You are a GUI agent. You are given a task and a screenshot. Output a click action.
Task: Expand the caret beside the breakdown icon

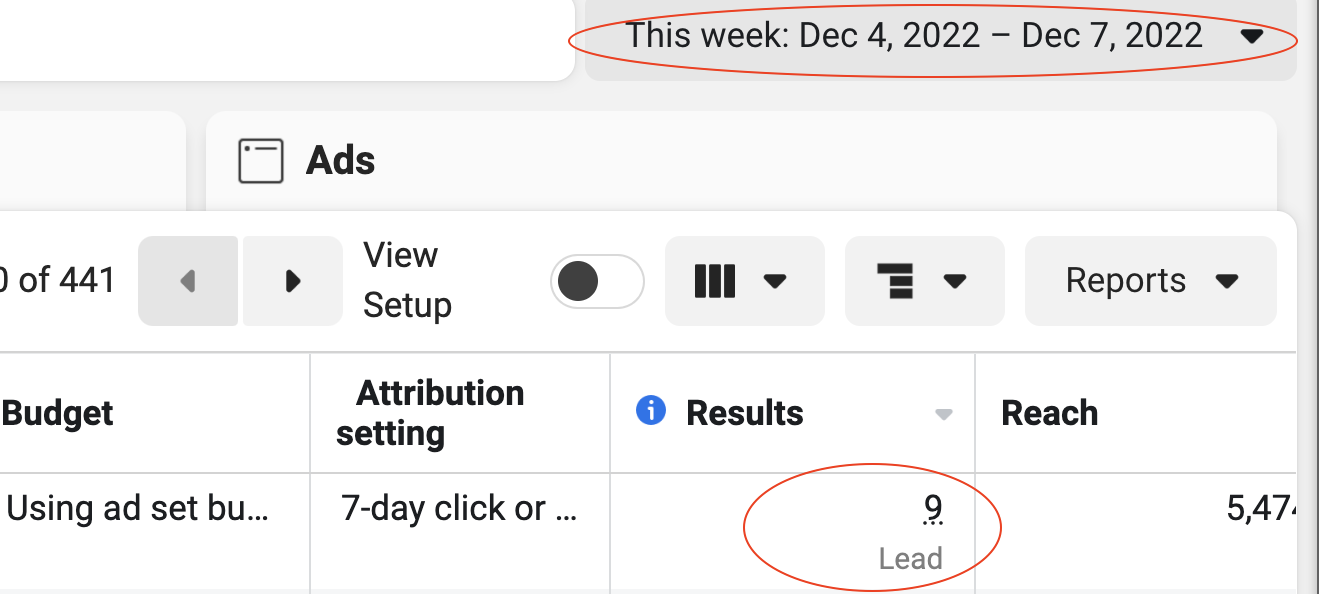tap(955, 281)
